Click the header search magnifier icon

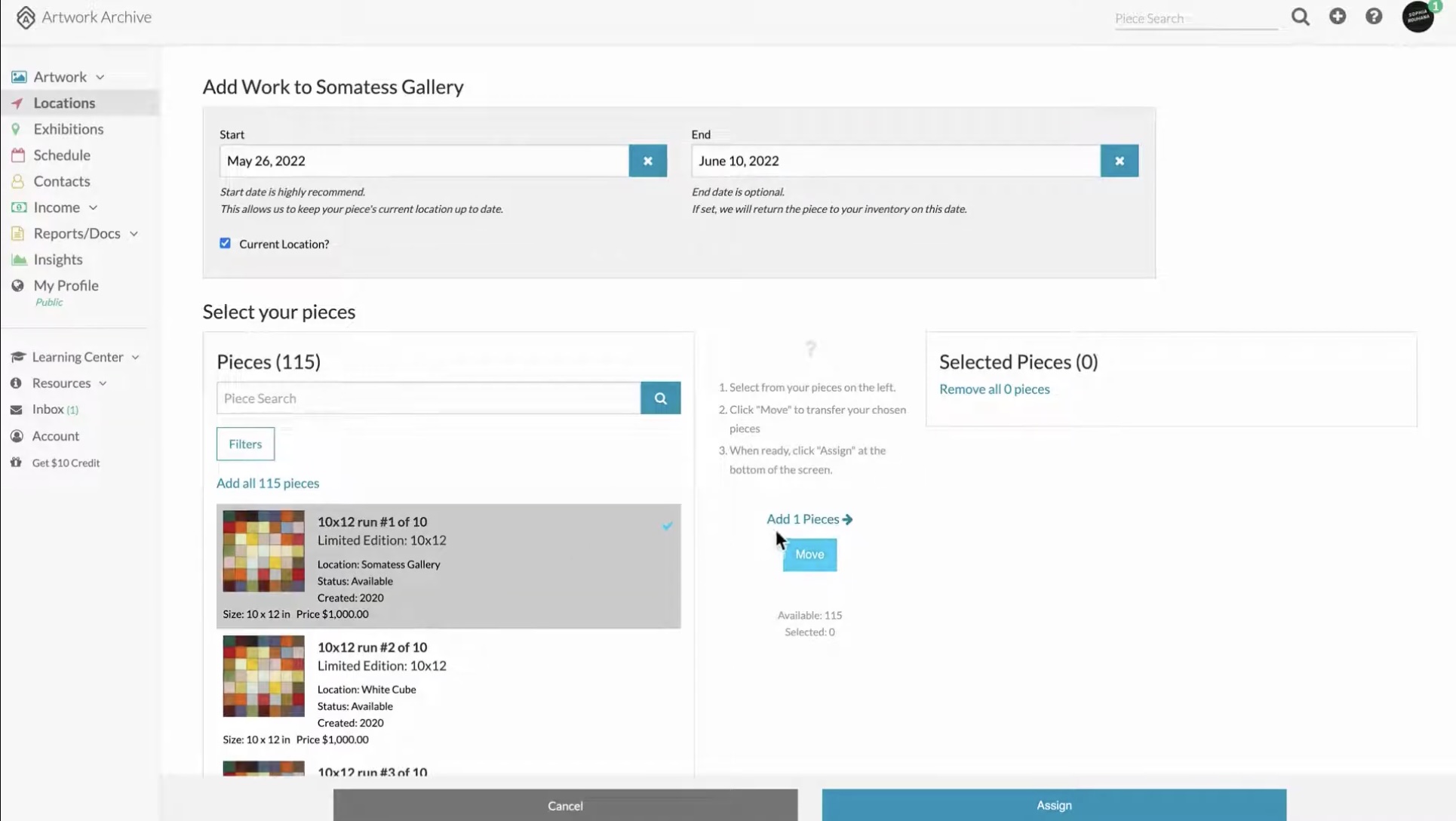[1300, 17]
